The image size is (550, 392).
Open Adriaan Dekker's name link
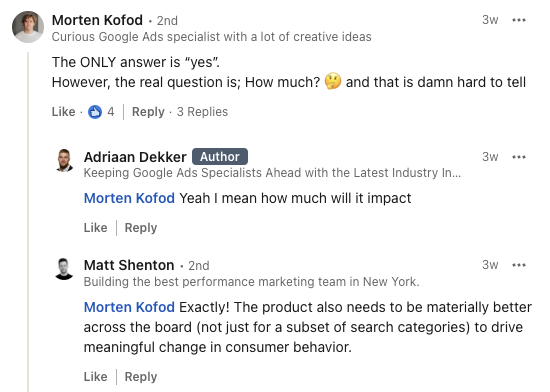point(135,157)
